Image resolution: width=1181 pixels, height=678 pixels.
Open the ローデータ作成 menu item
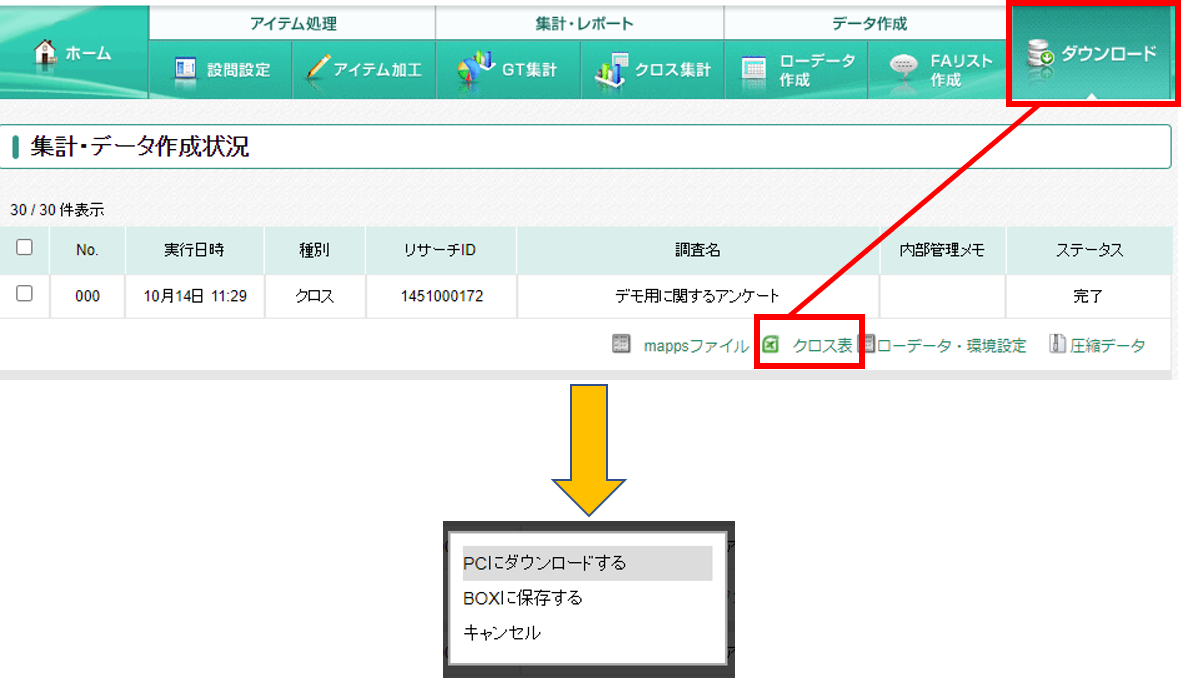796,69
